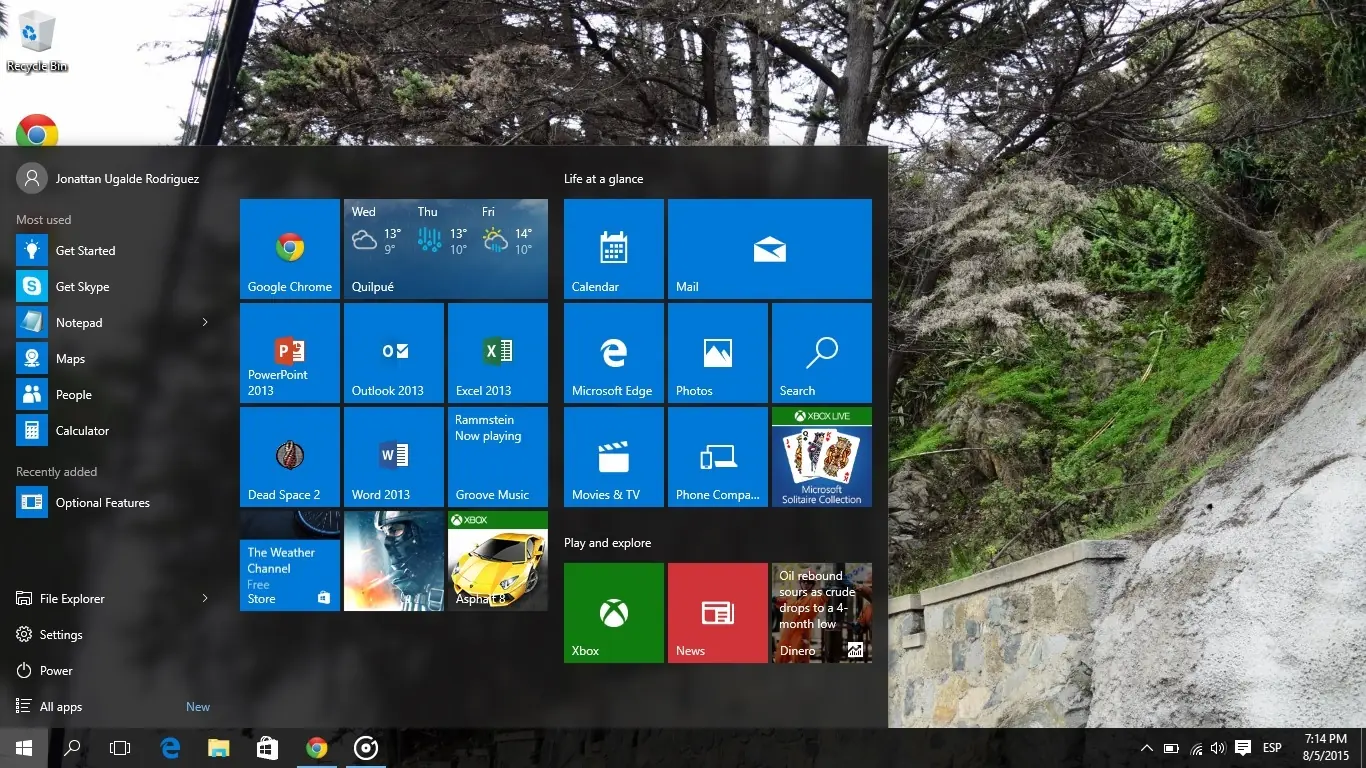The height and width of the screenshot is (768, 1366).
Task: Open Optional Features under Recently added
Action: (103, 502)
